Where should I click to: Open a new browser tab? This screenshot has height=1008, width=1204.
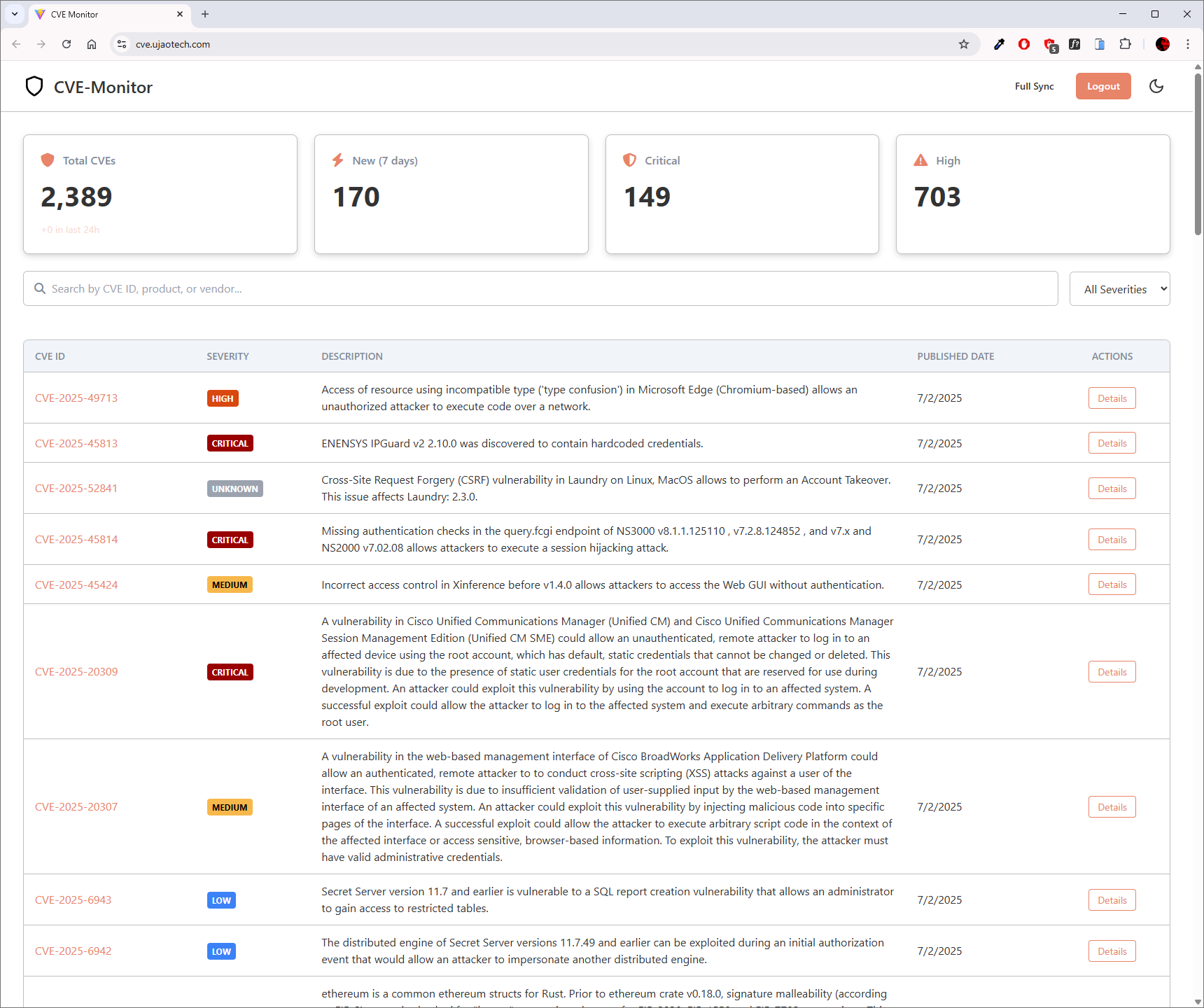[x=205, y=14]
